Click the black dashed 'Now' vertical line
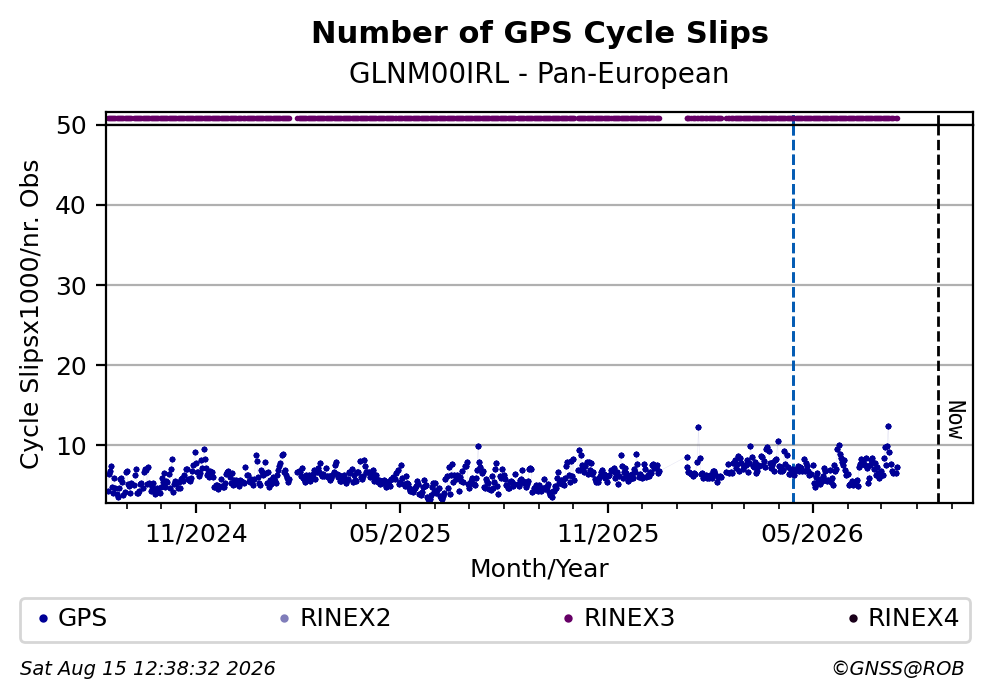The height and width of the screenshot is (699, 992). click(938, 308)
